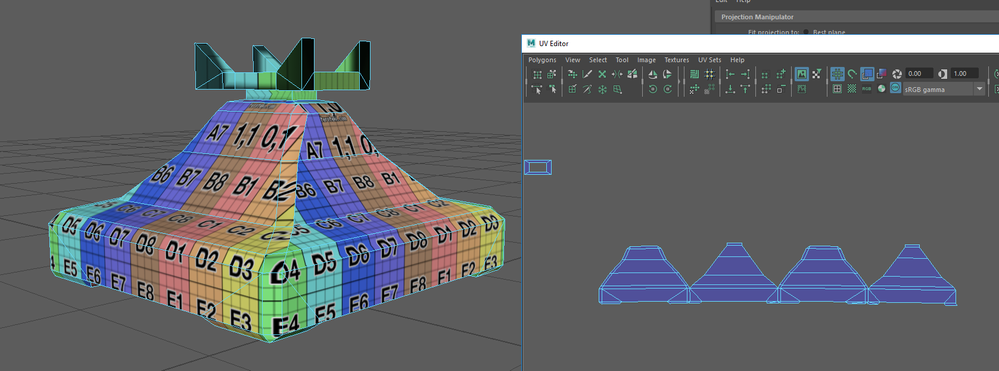Toggle the display image button
Viewport: 999px width, 371px height.
click(x=801, y=75)
